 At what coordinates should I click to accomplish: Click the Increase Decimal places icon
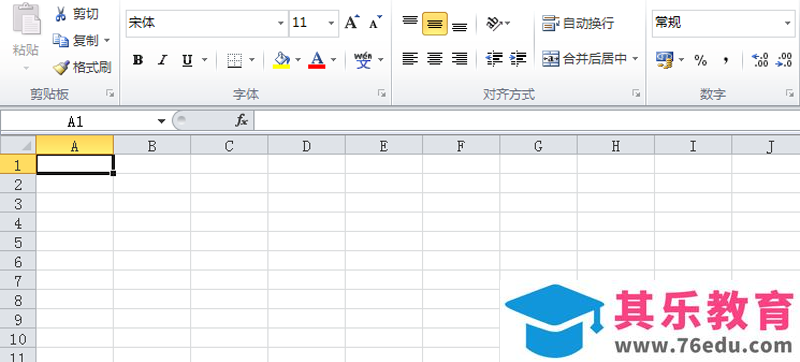760,60
